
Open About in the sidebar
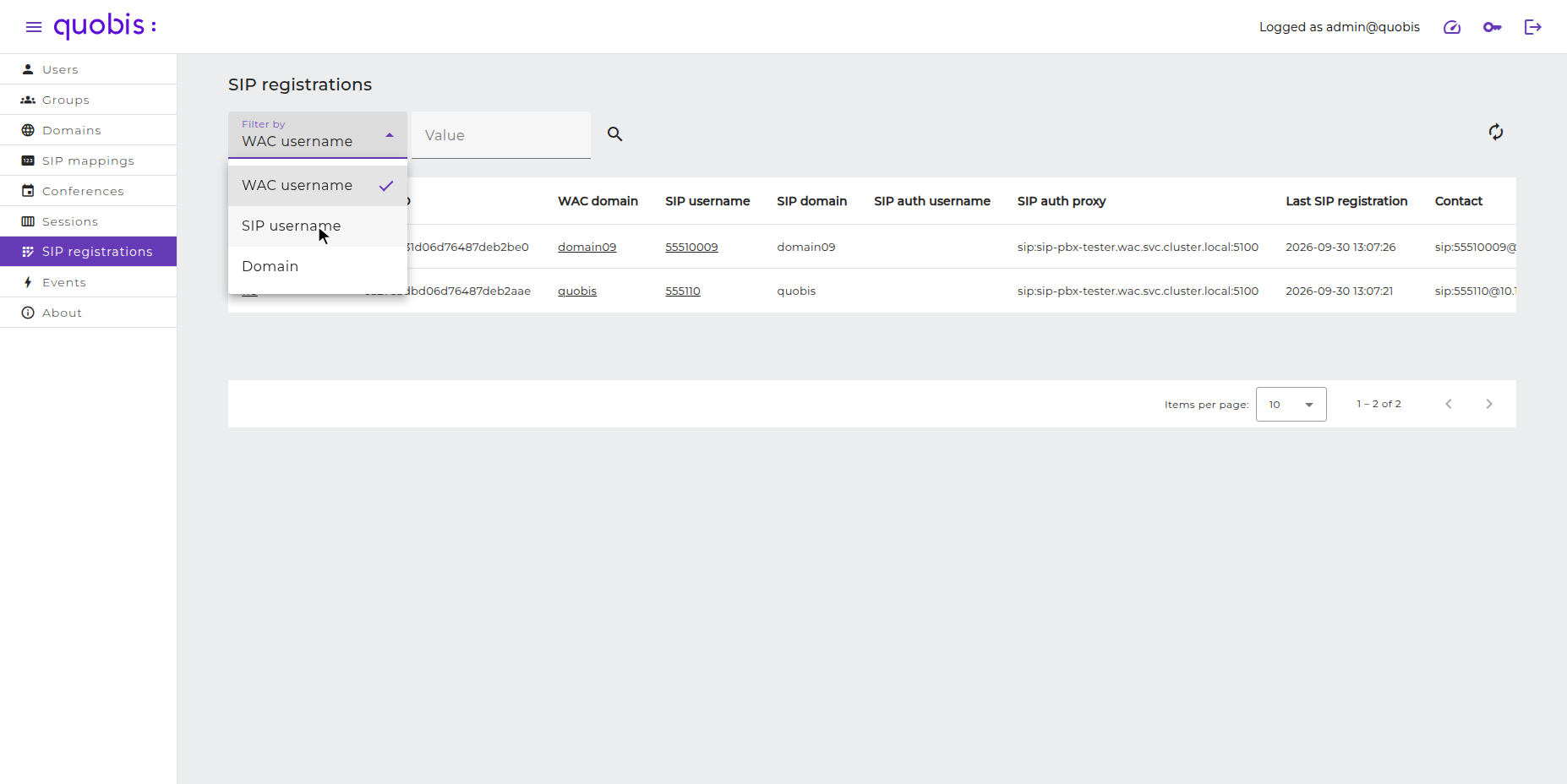point(88,313)
